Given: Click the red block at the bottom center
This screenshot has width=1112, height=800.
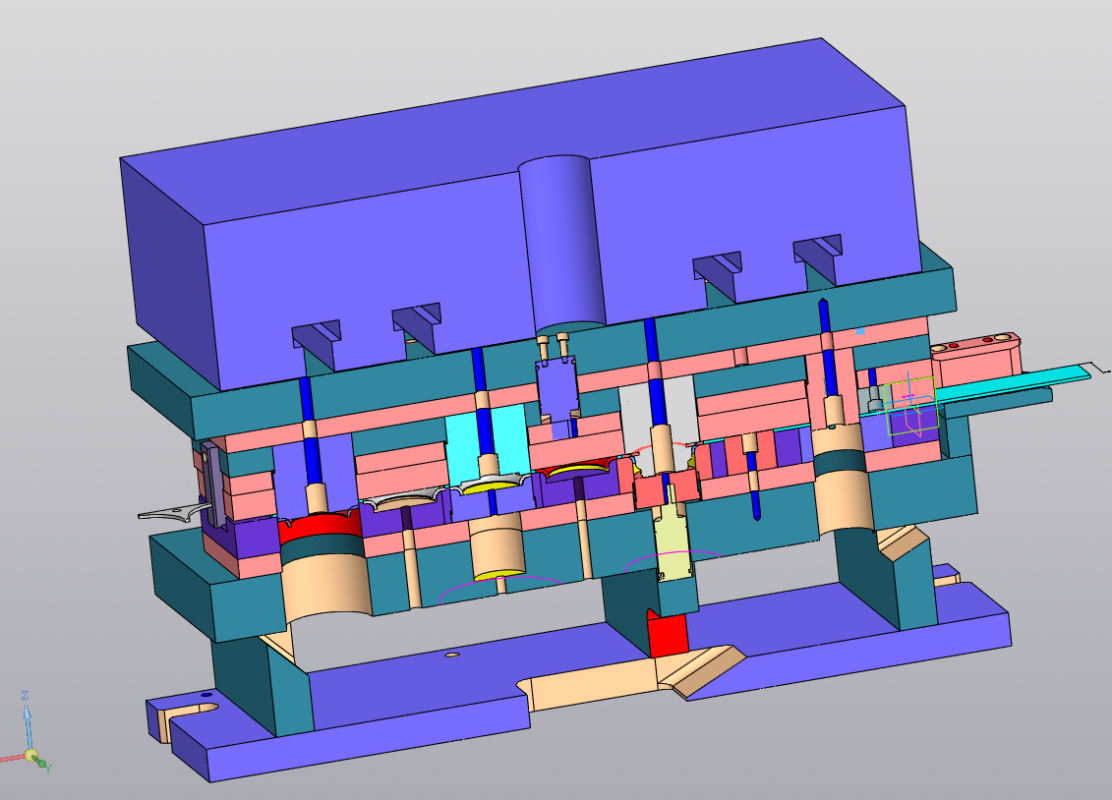Looking at the screenshot, I should pos(669,635).
